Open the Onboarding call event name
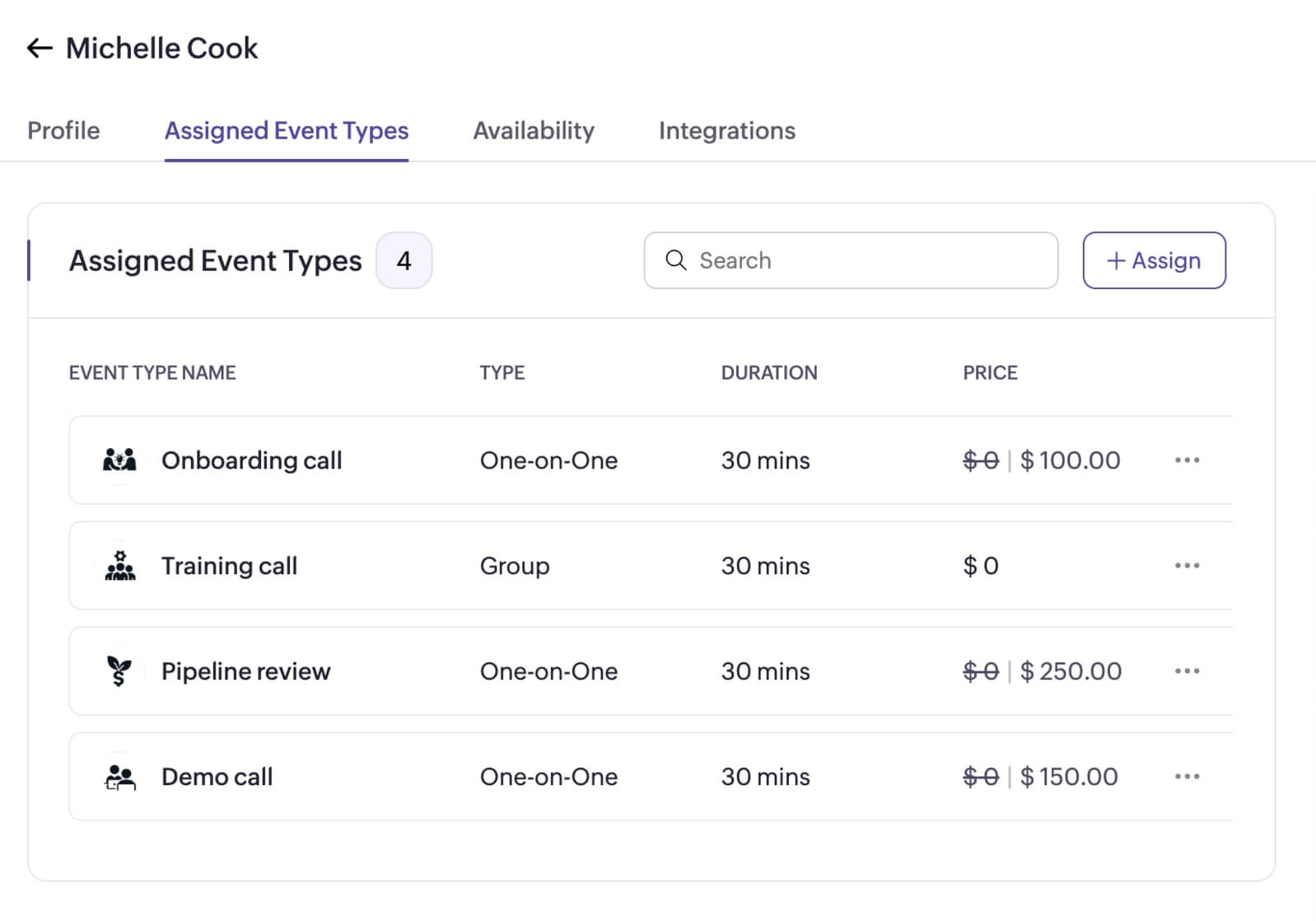Screen dimensions: 1316x921 click(x=251, y=460)
